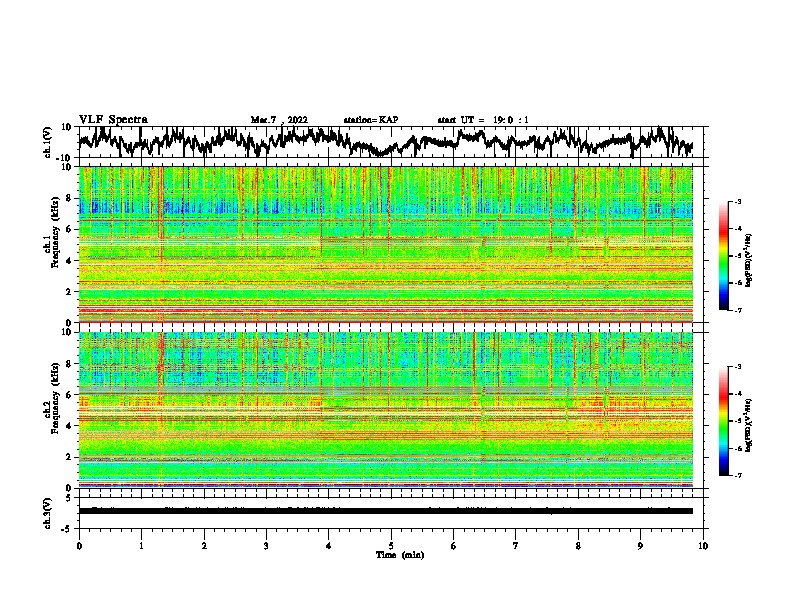Click the "-7" label on ch.2 color bar
Image resolution: width=792 pixels, height=612 pixels.
click(737, 475)
